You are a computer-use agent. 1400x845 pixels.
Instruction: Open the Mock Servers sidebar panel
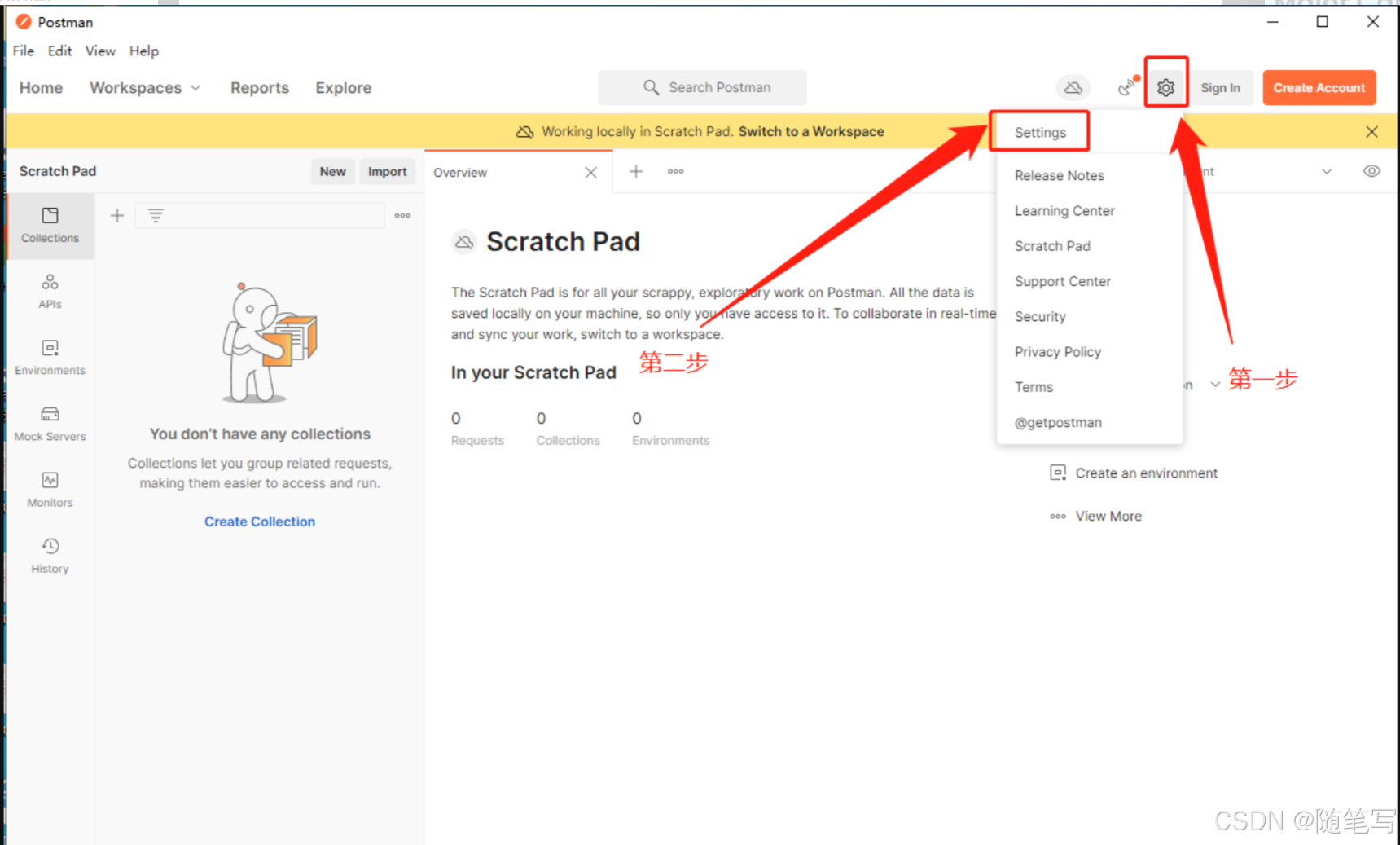50,424
